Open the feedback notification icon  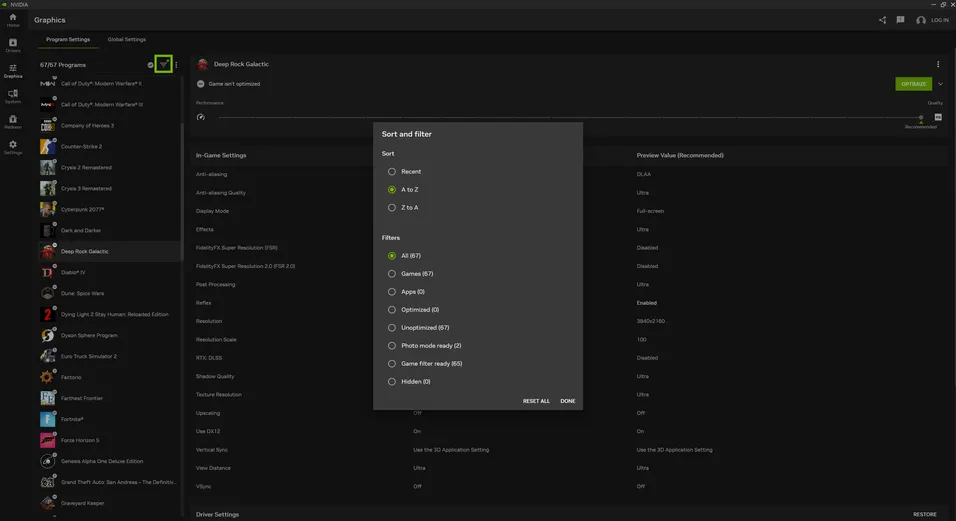coord(901,20)
